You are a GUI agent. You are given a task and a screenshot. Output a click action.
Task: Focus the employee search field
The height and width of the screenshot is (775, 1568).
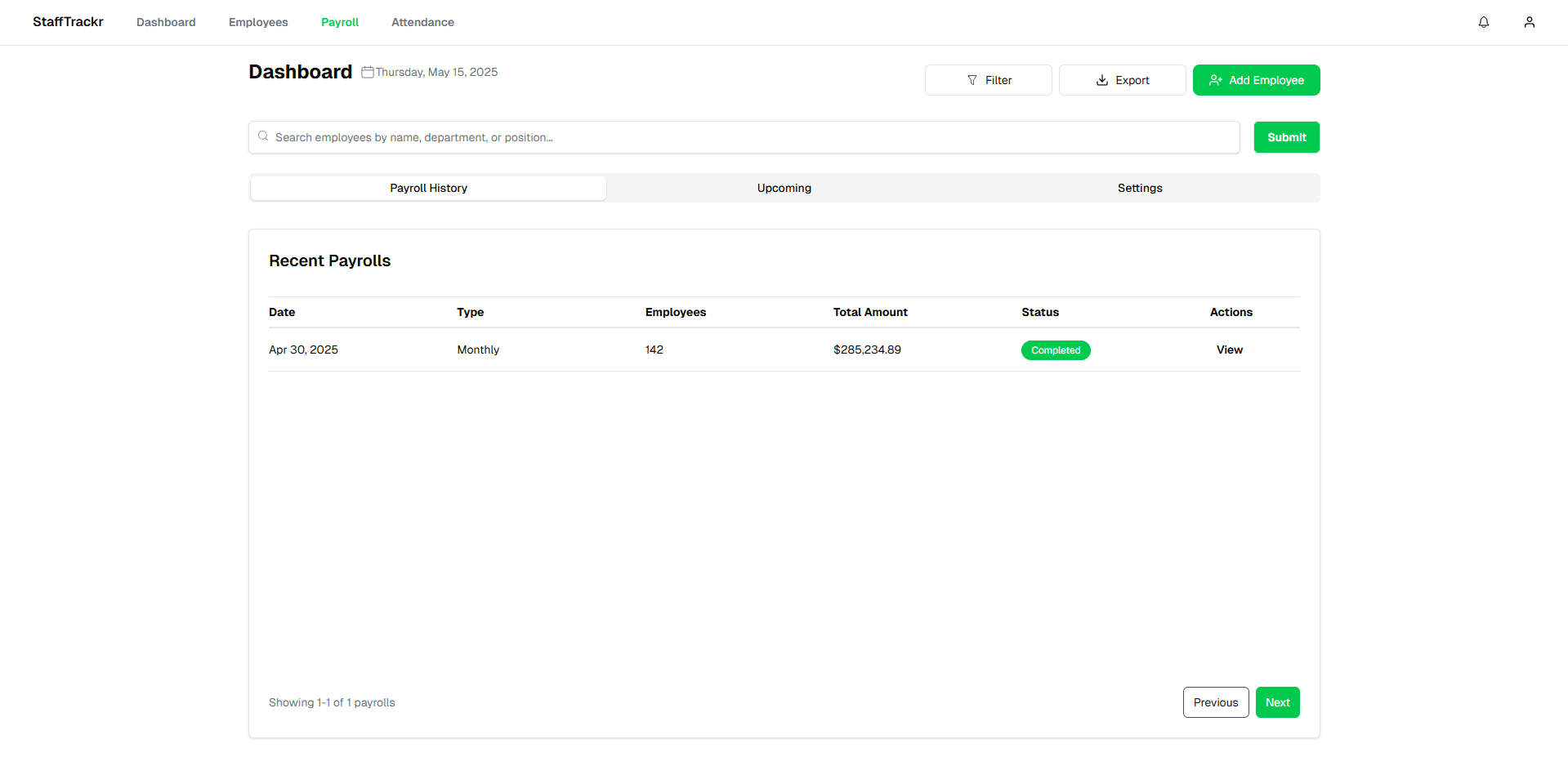click(x=752, y=137)
